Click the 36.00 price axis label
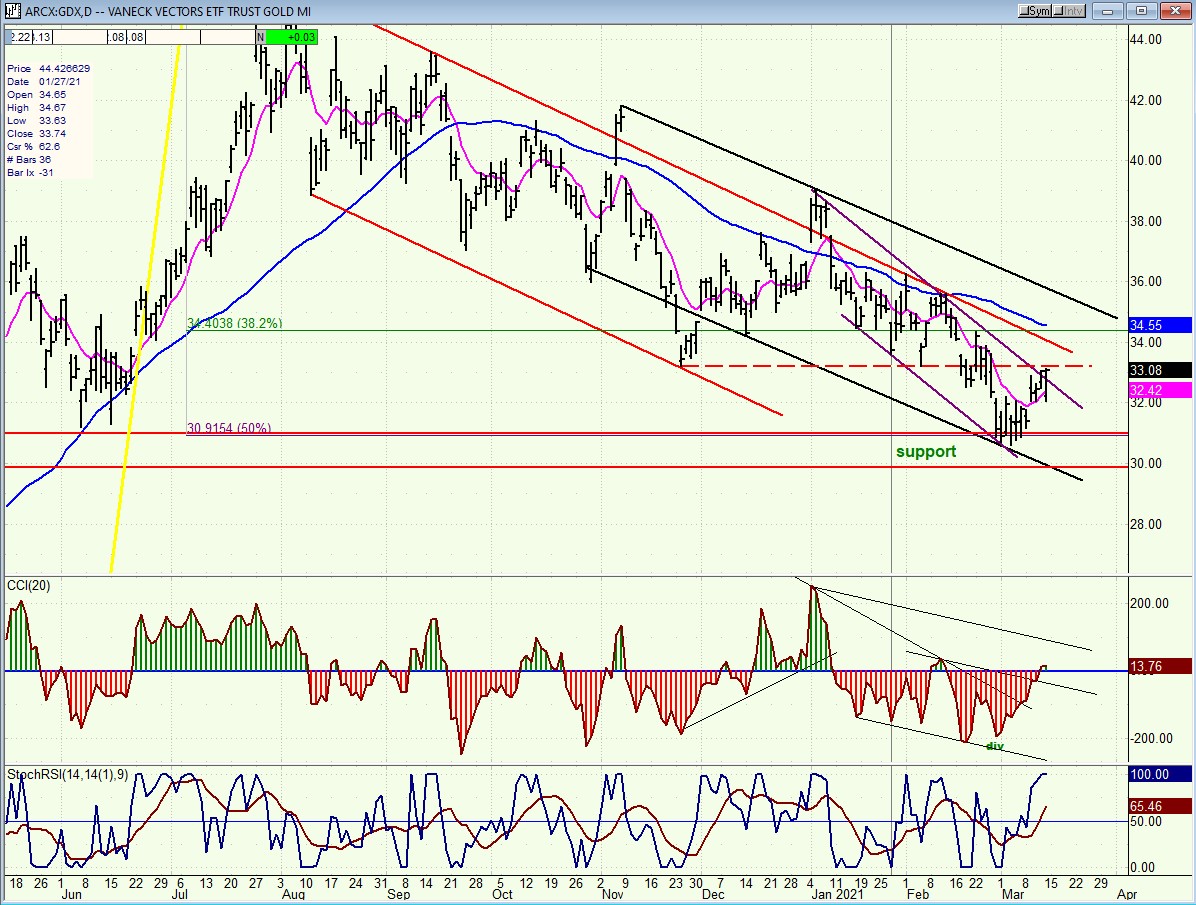This screenshot has width=1196, height=905. click(x=1147, y=282)
